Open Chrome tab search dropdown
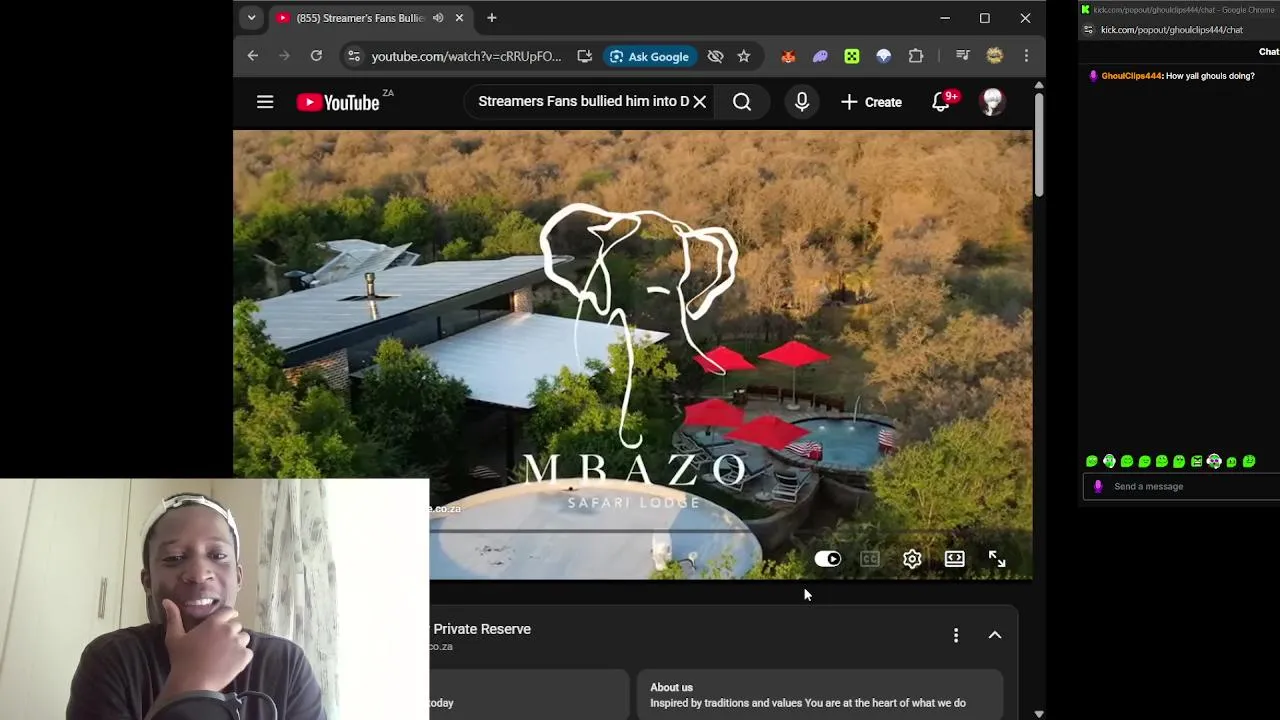The width and height of the screenshot is (1280, 720). tap(251, 18)
